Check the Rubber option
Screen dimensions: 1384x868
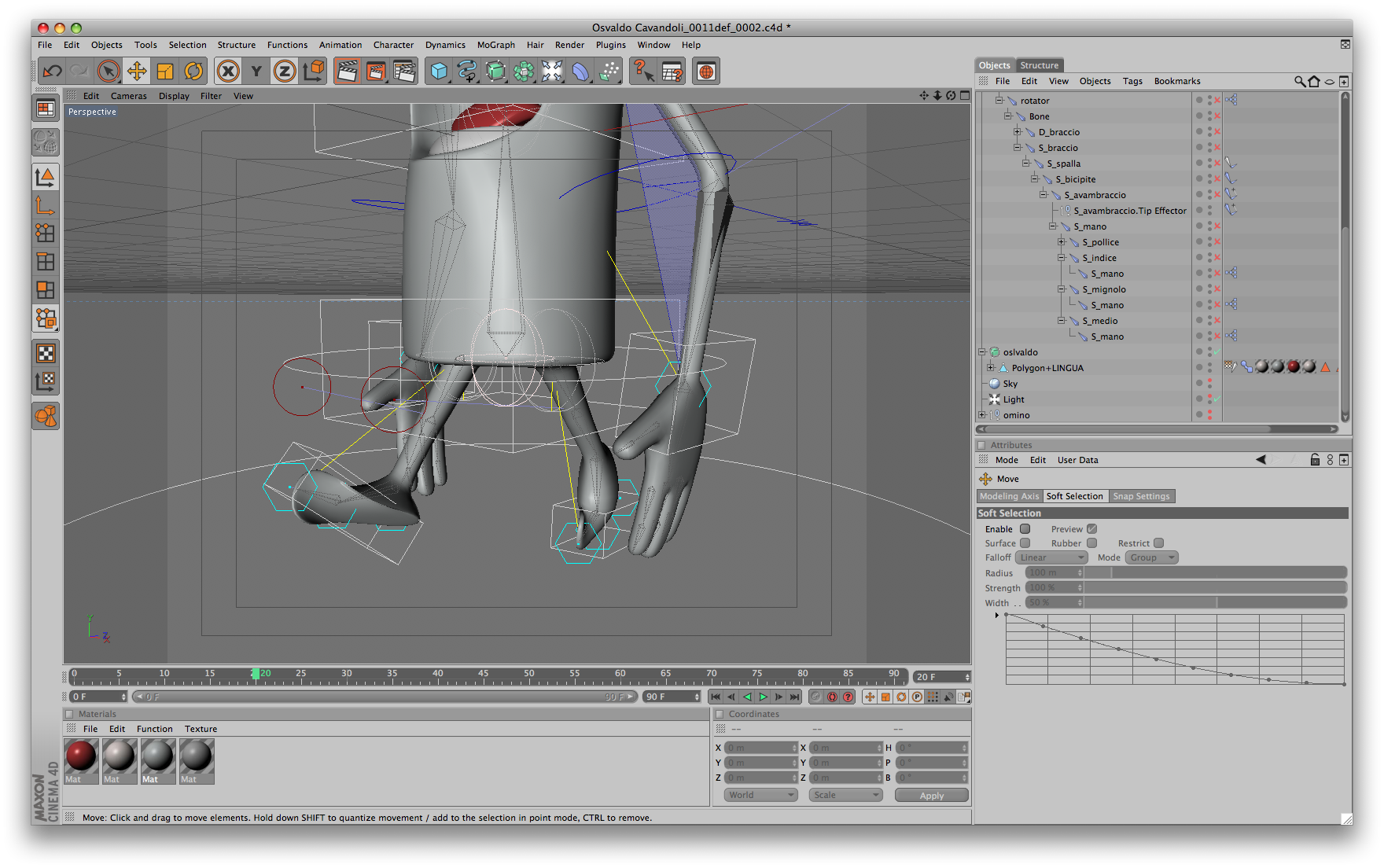(1091, 543)
